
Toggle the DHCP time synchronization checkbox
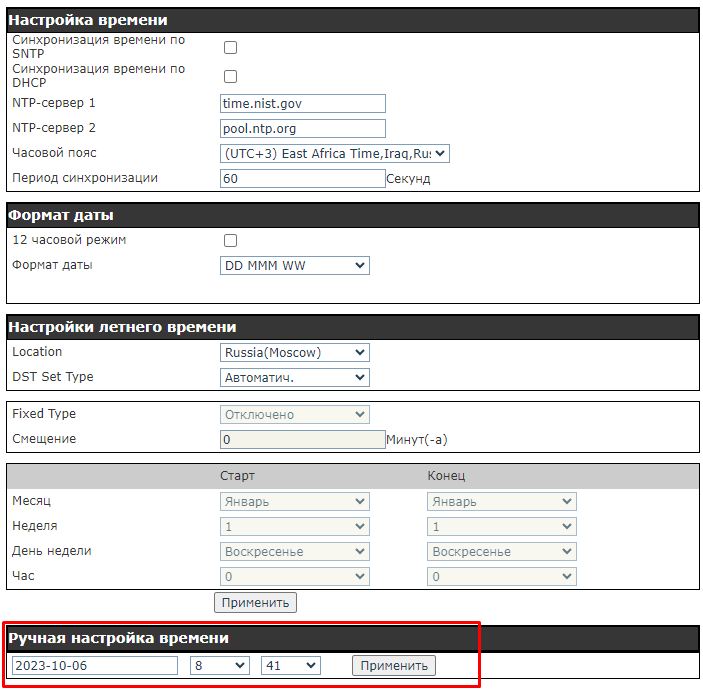[230, 76]
